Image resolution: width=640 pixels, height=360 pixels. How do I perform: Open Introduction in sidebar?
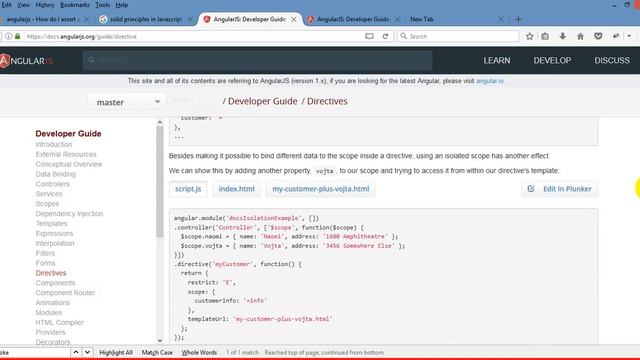(x=54, y=144)
